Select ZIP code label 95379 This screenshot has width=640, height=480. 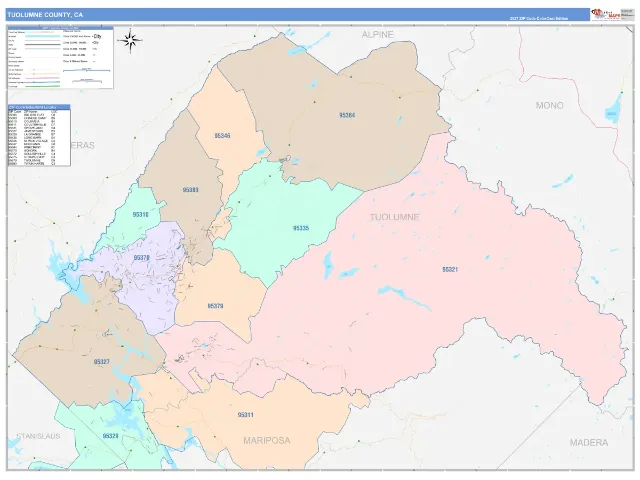pyautogui.click(x=215, y=306)
